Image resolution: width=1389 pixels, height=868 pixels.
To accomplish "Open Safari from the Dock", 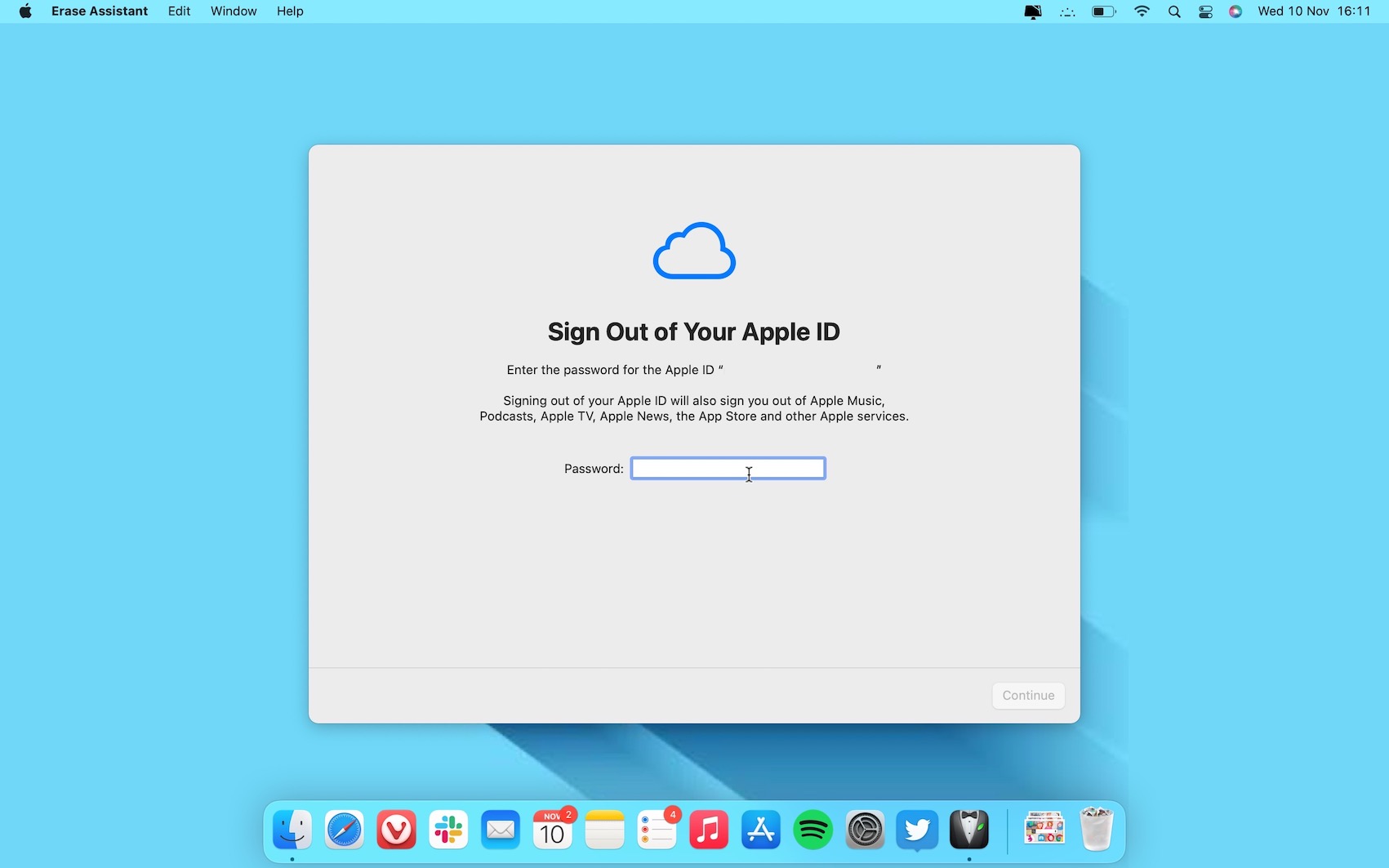I will click(343, 829).
